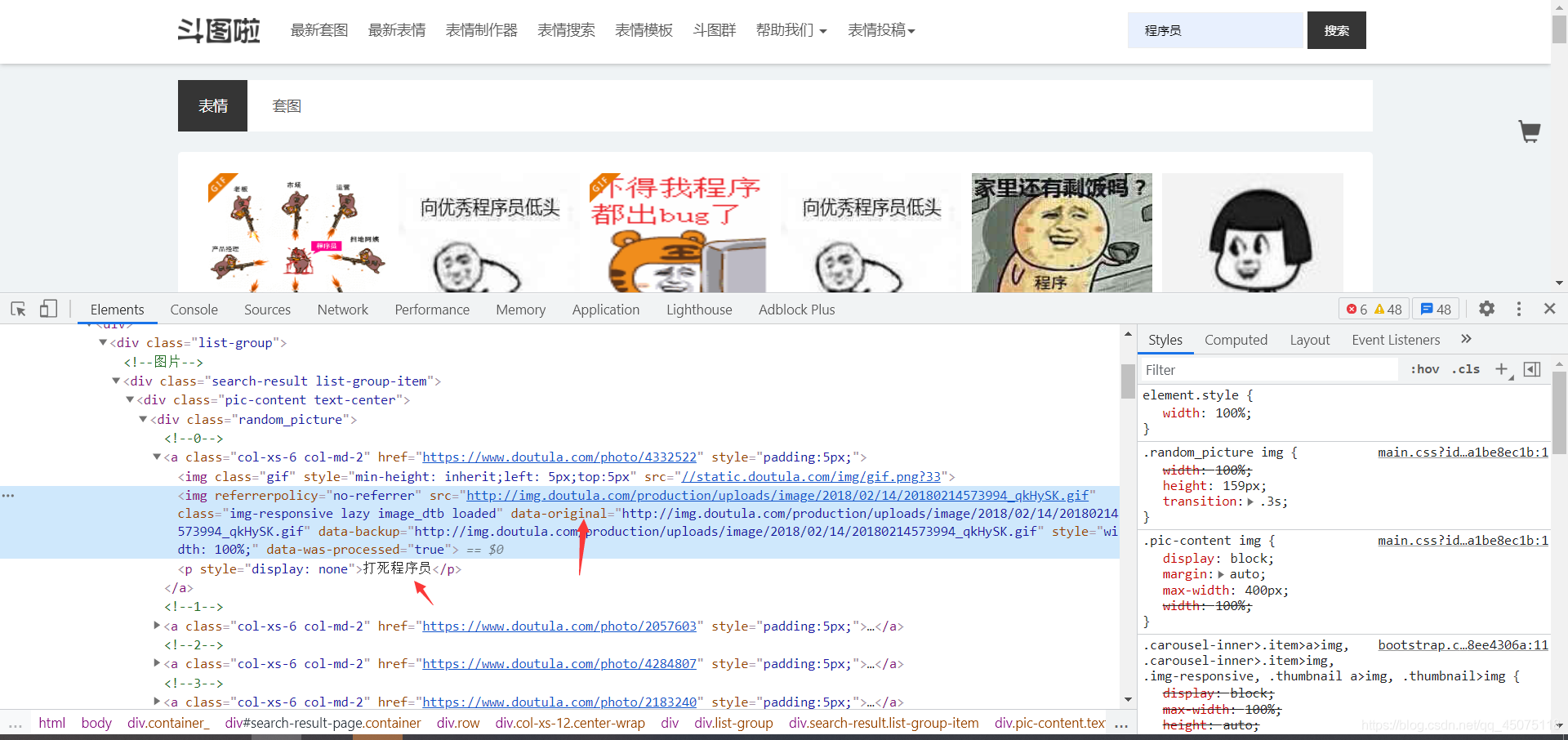The width and height of the screenshot is (1568, 740).
Task: Click the blue messages count badge
Action: click(x=1436, y=310)
